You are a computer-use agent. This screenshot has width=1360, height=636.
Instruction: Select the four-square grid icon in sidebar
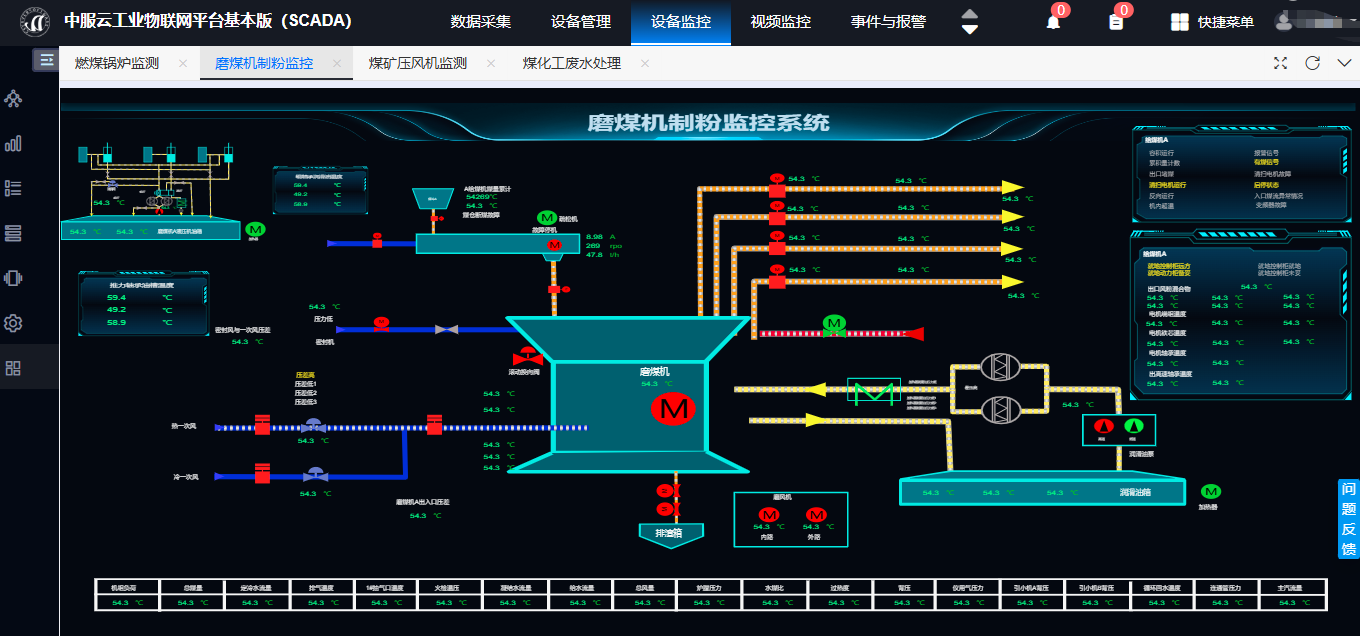(x=14, y=368)
